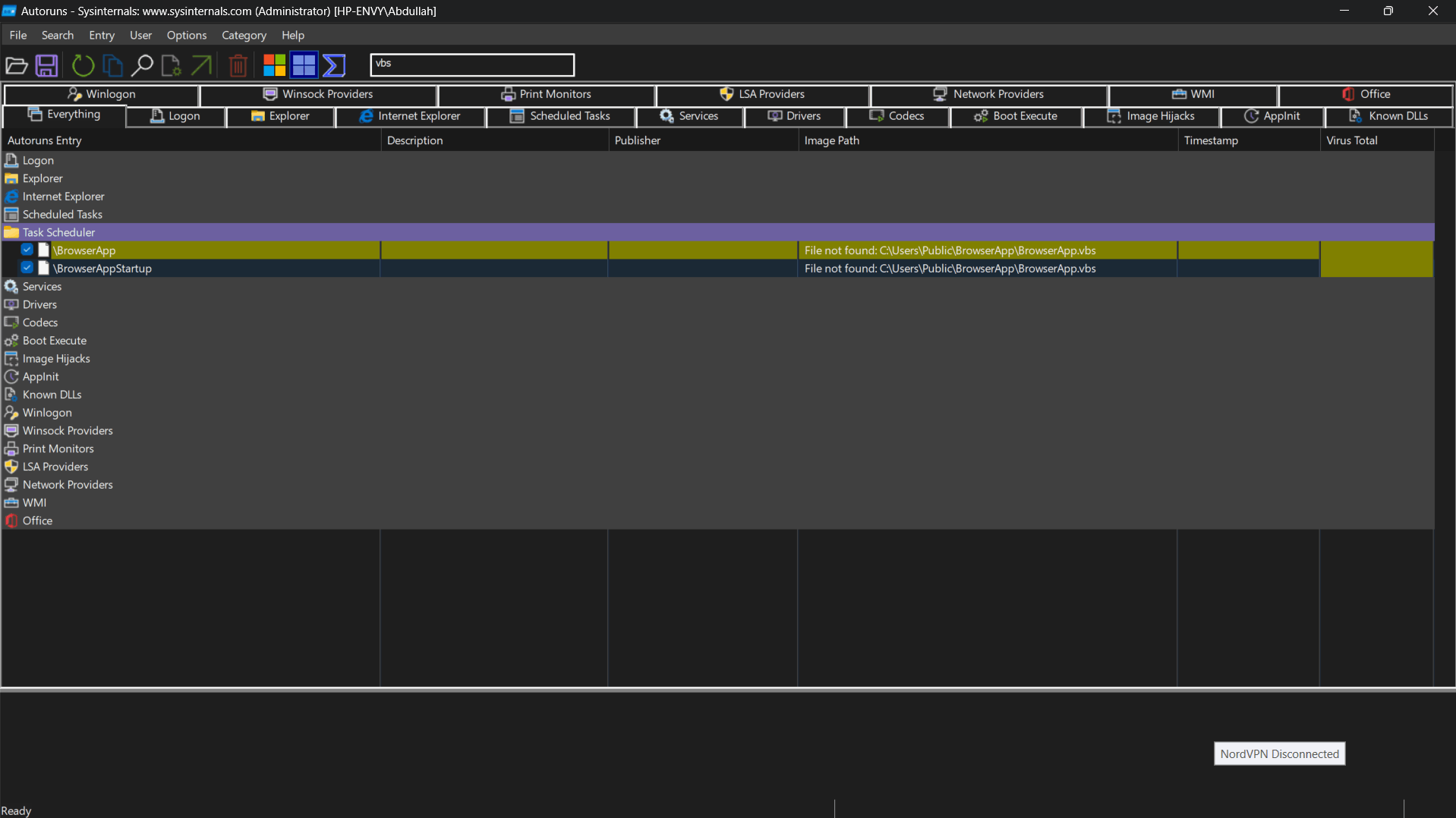Screen dimensions: 1456x818
Task: Switch to the Logon tab
Action: pyautogui.click(x=175, y=116)
